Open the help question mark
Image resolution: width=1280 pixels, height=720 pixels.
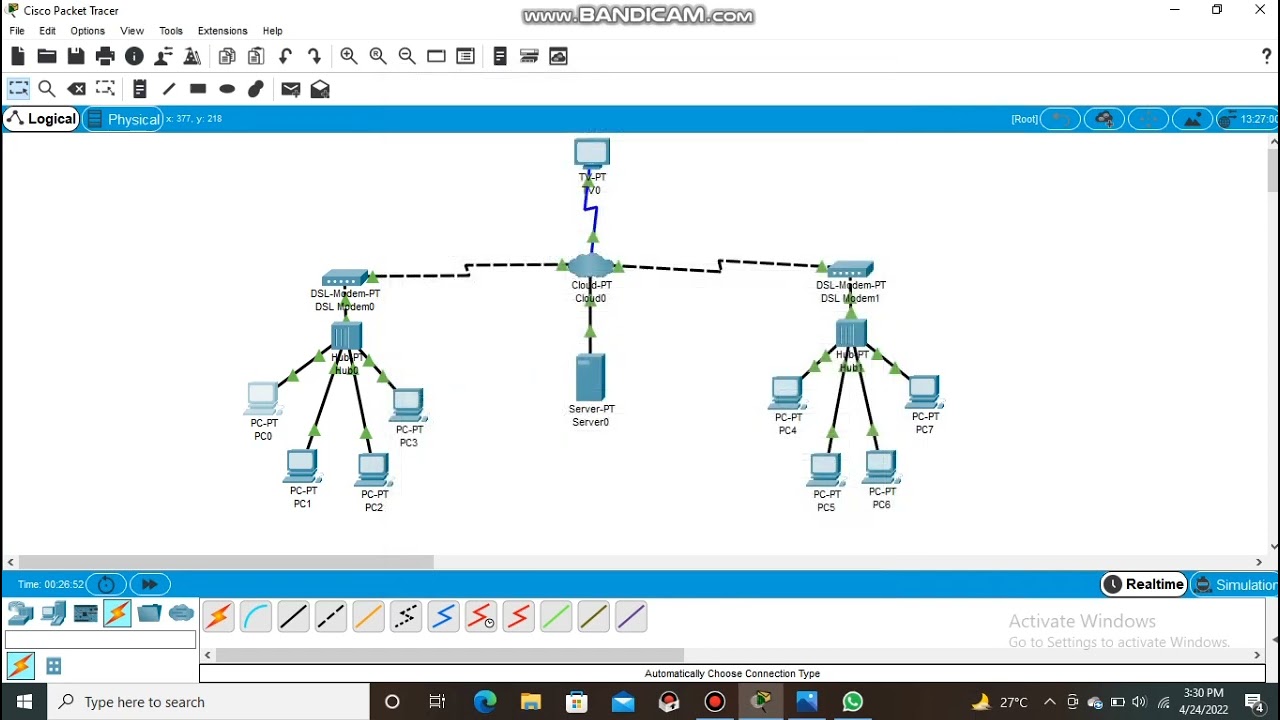(1266, 57)
